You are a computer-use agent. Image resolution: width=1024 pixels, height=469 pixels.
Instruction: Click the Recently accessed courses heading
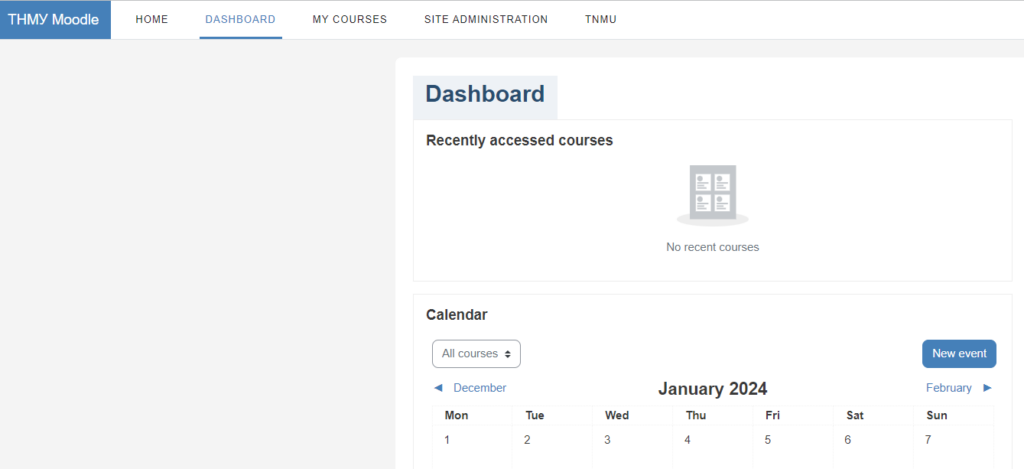[x=519, y=140]
